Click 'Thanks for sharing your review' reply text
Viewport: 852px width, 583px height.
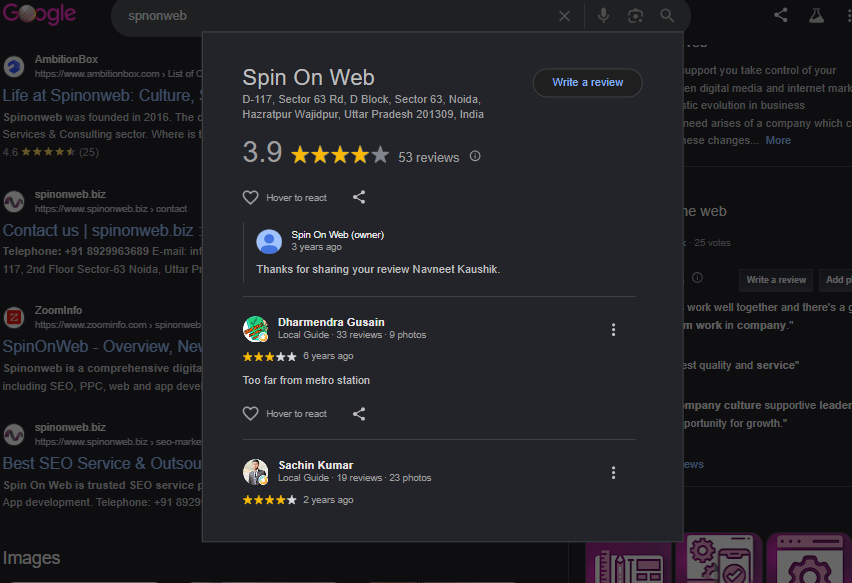tap(378, 269)
